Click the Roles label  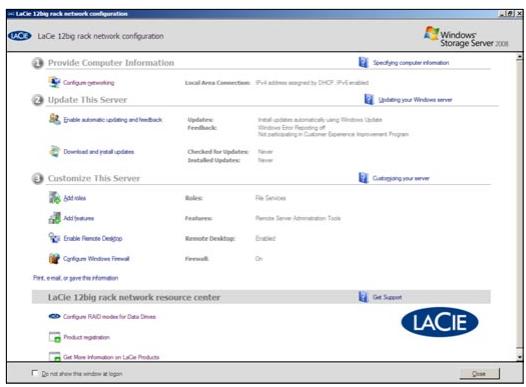coord(194,198)
